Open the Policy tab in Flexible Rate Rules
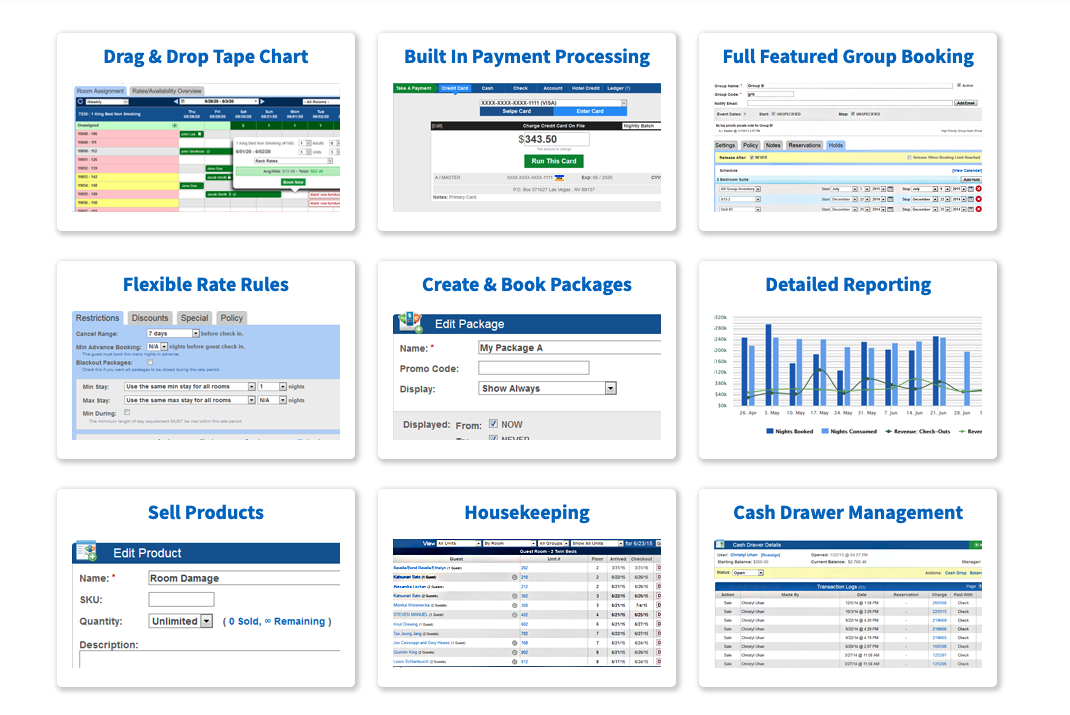The width and height of the screenshot is (1070, 715). tap(231, 318)
